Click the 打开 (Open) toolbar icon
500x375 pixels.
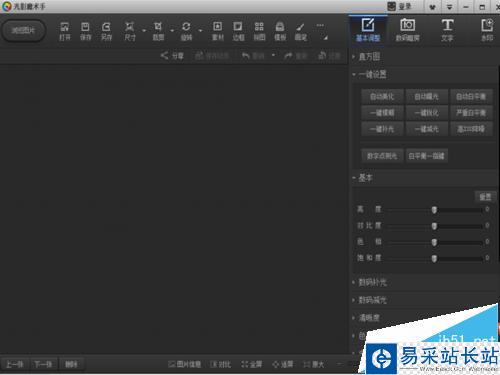65,31
